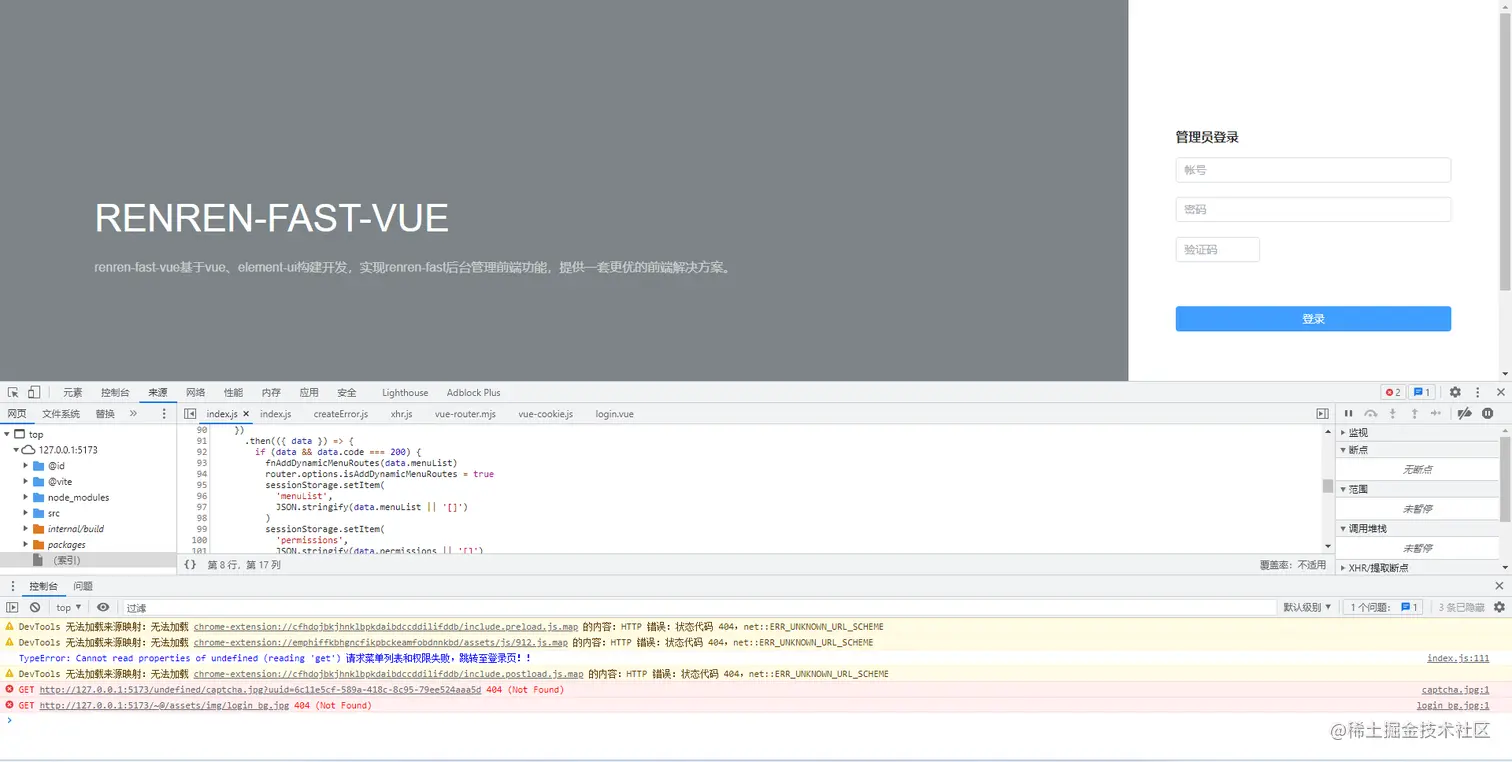Toggle the device toolbar icon

pyautogui.click(x=34, y=393)
